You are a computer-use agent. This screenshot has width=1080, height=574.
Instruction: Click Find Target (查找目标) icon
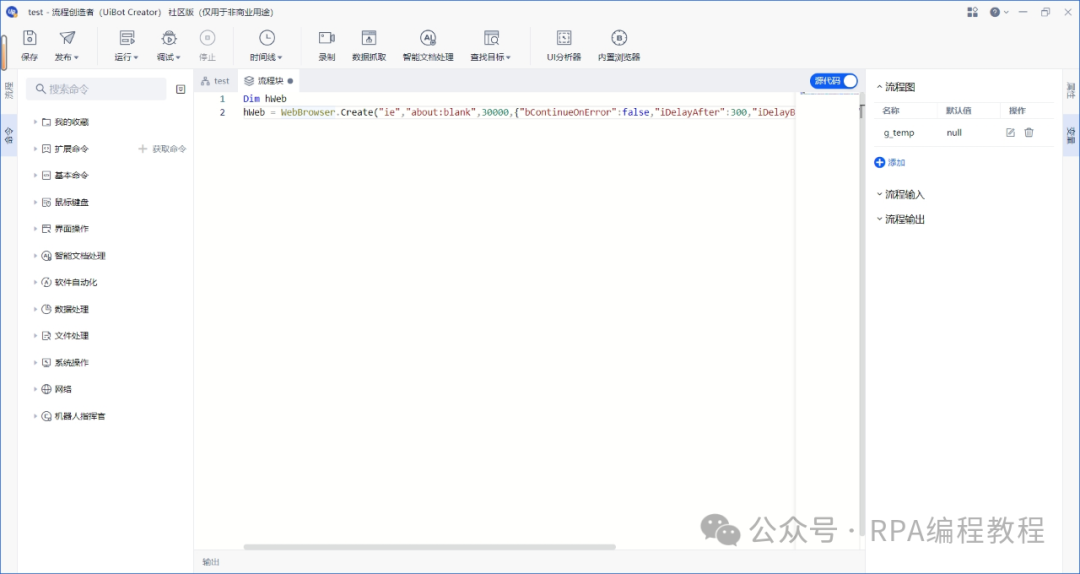click(491, 38)
